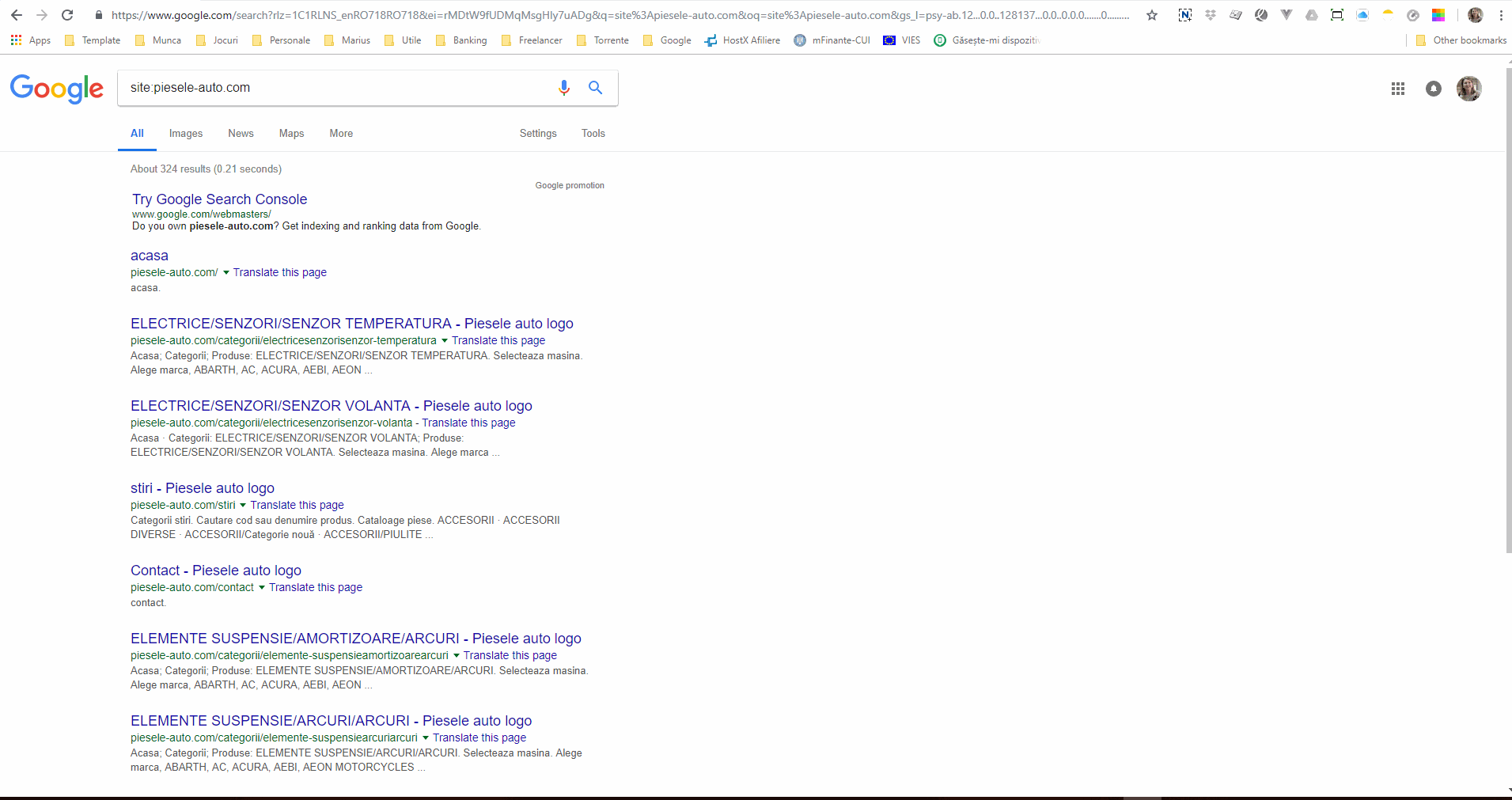Switch to the News tab
The width and height of the screenshot is (1512, 800).
coord(241,134)
